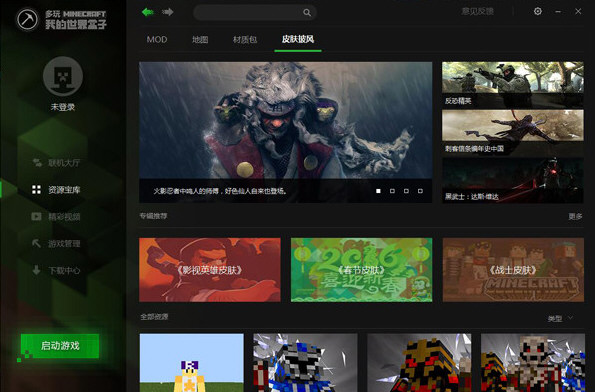Screen dimensions: 595x392
Task: Switch to the MOD tab
Action: click(x=157, y=39)
